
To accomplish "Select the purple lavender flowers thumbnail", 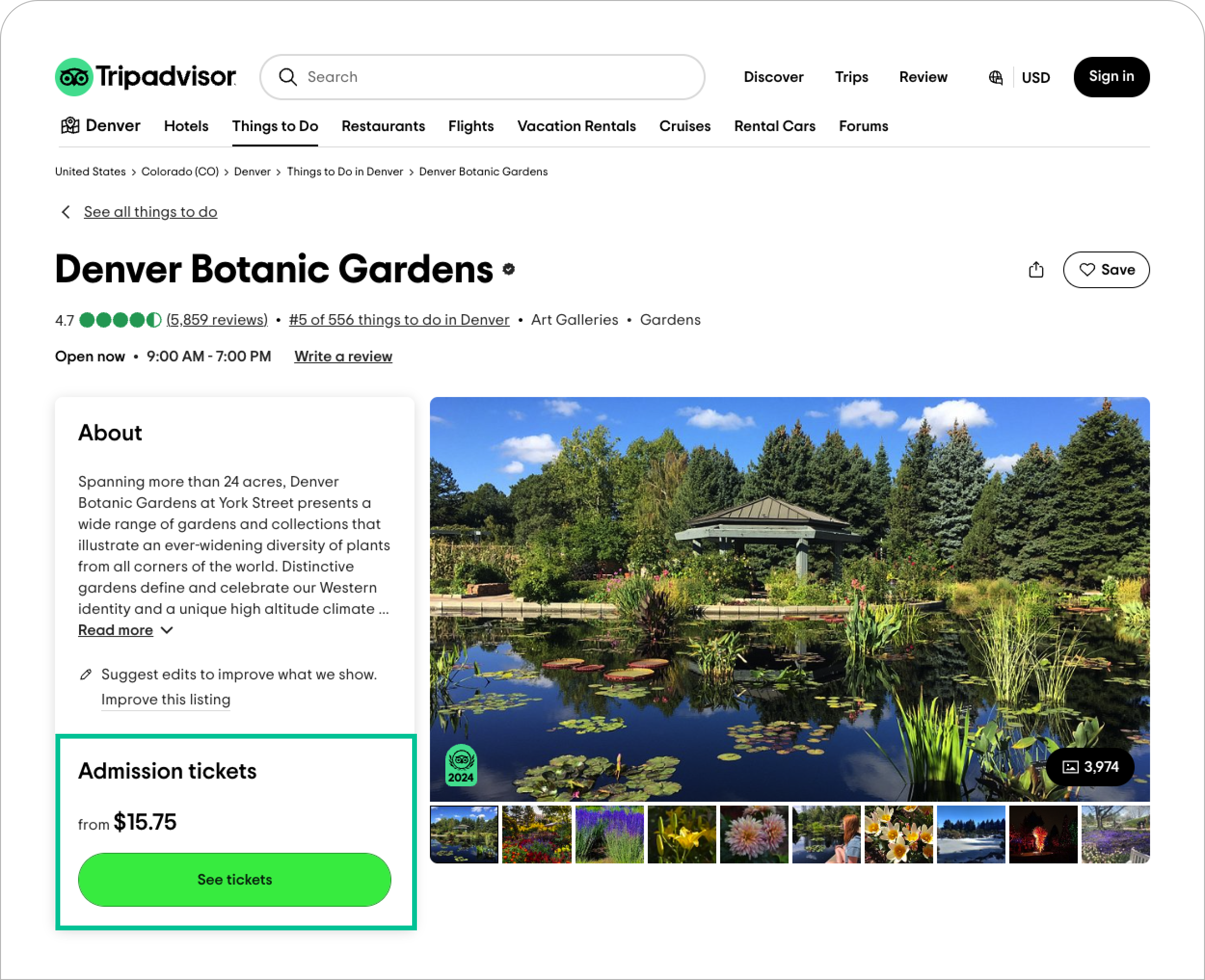I will tap(609, 834).
